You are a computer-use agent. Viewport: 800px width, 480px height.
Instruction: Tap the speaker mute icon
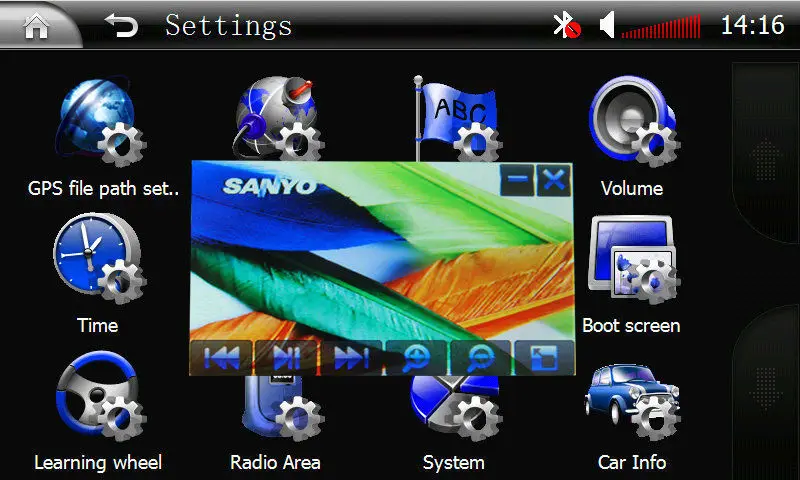pos(607,25)
